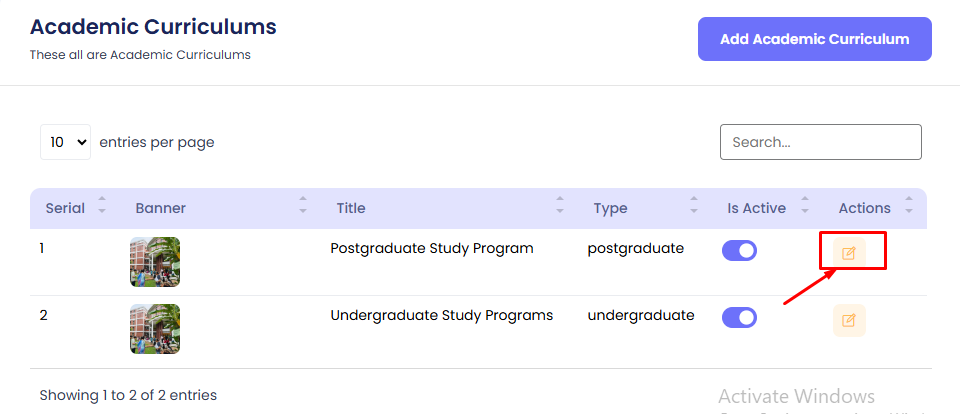
Task: Disable active switch for Undergraduate Study Programs
Action: tap(740, 318)
